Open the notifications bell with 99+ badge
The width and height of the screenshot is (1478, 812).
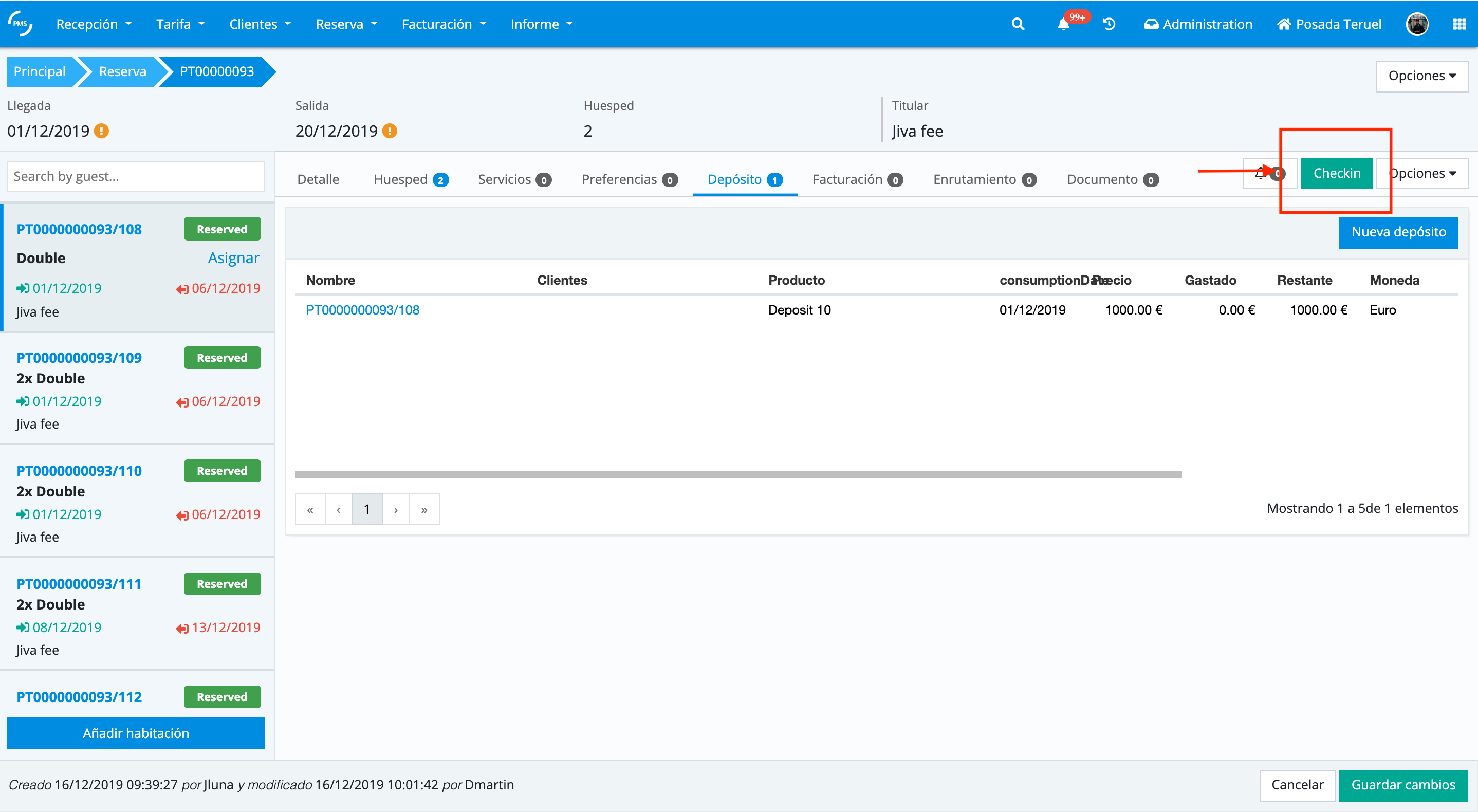tap(1064, 24)
